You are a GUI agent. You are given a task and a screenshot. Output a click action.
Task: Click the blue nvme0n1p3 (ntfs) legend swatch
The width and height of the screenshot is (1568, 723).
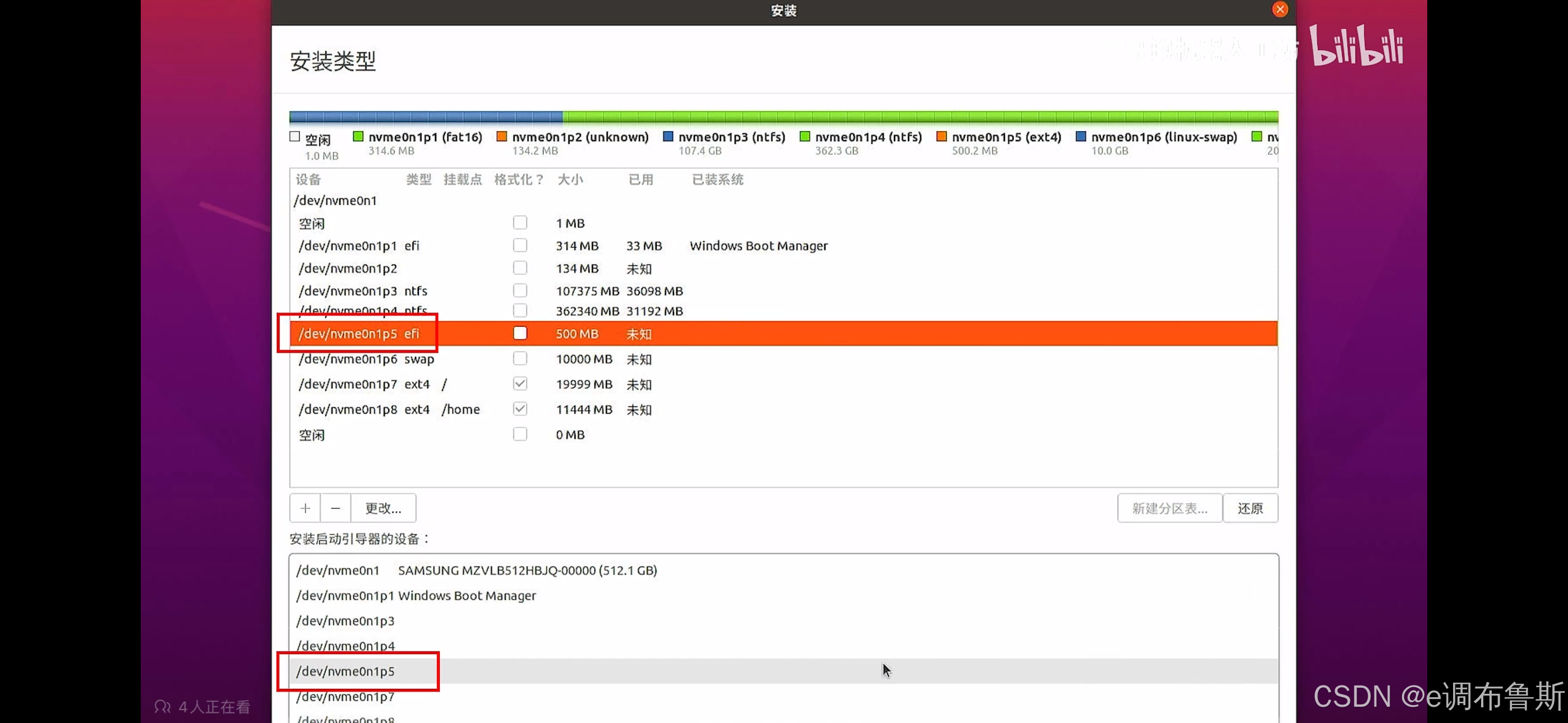668,136
